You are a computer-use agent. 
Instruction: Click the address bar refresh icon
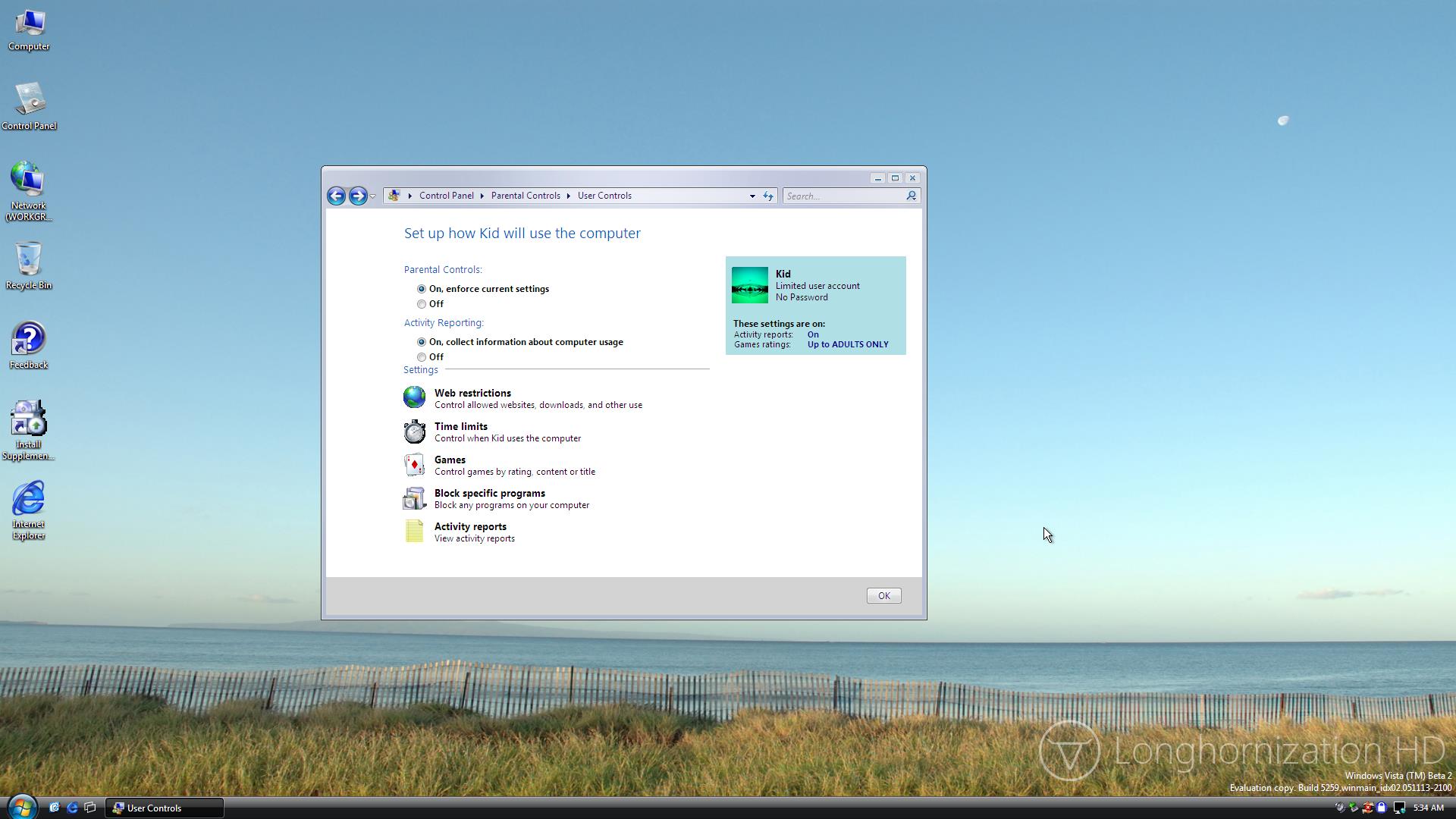coord(768,196)
